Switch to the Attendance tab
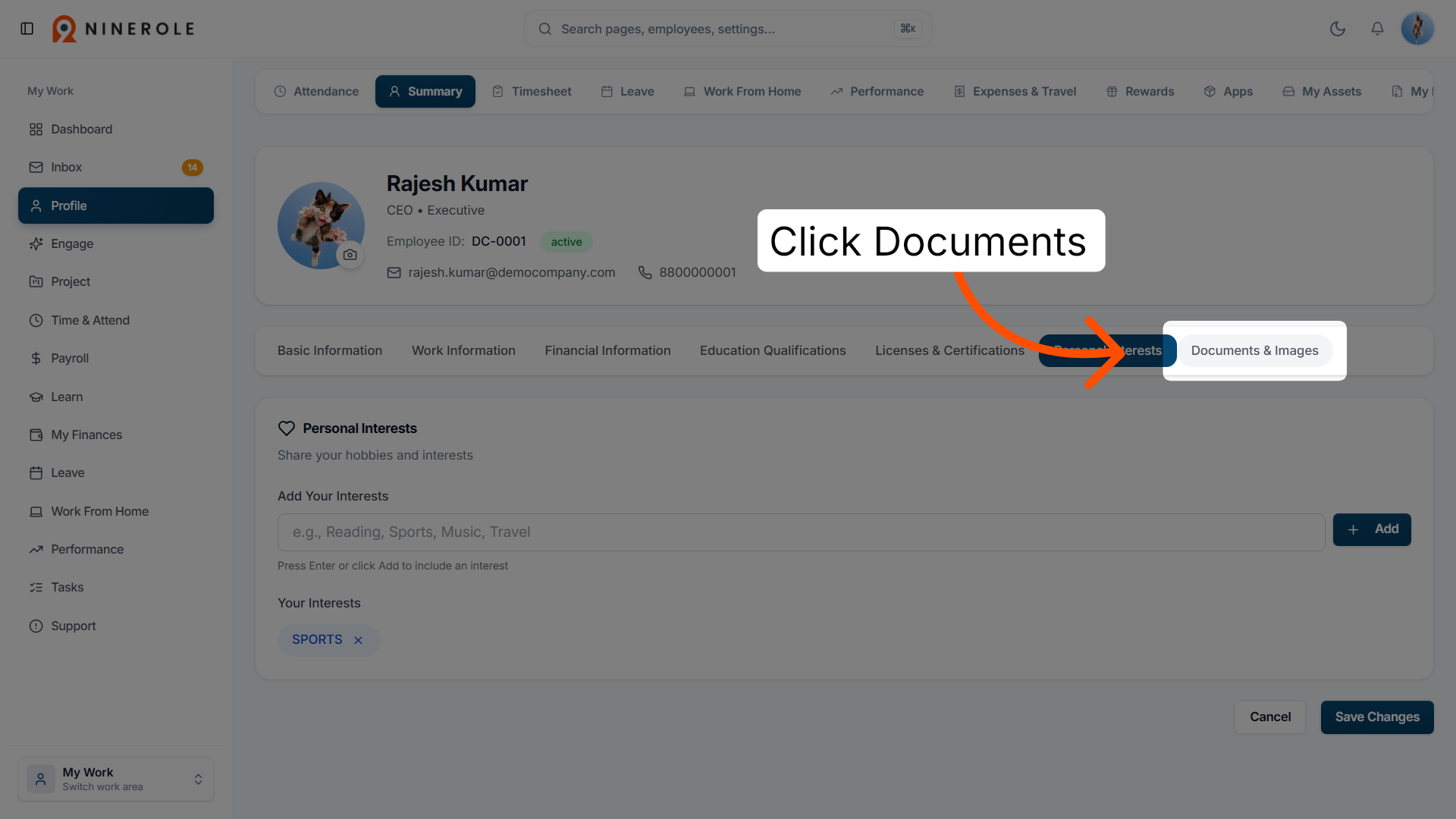This screenshot has width=1456, height=819. click(x=316, y=91)
